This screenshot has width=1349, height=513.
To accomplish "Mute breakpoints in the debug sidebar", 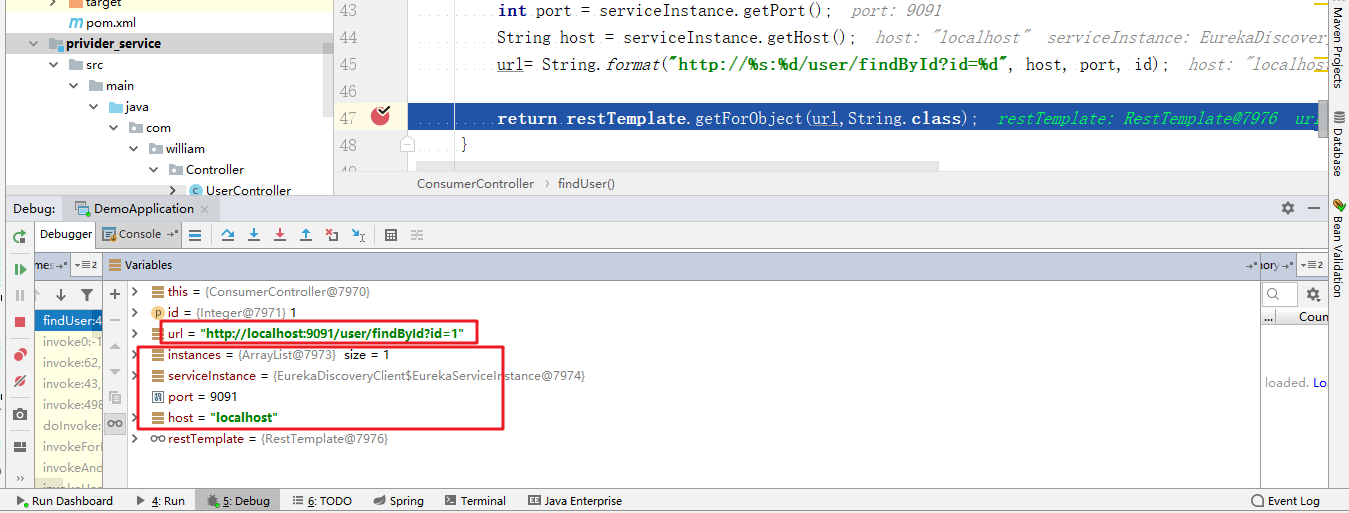I will pyautogui.click(x=19, y=381).
